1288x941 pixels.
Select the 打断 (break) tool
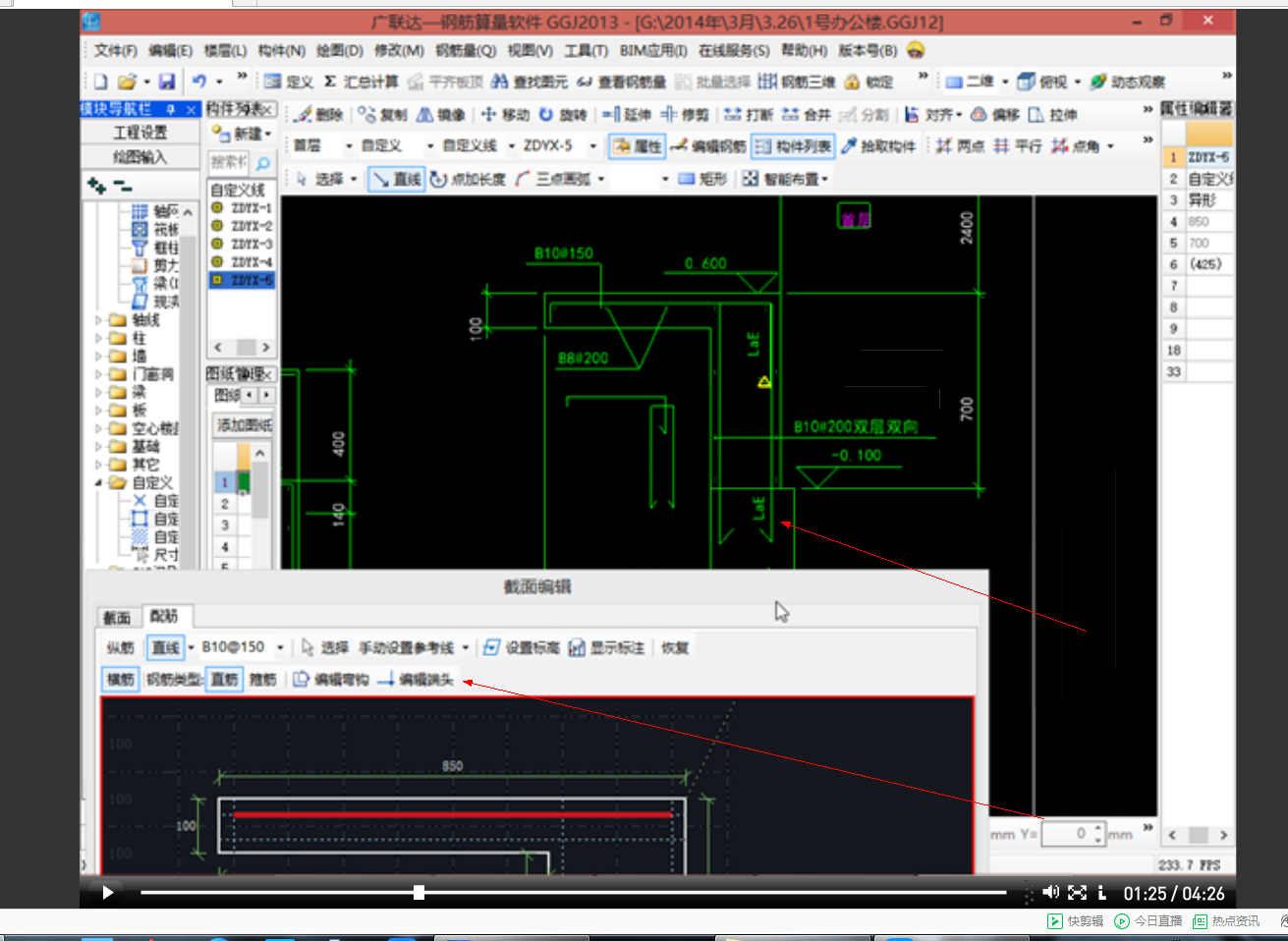pos(749,115)
